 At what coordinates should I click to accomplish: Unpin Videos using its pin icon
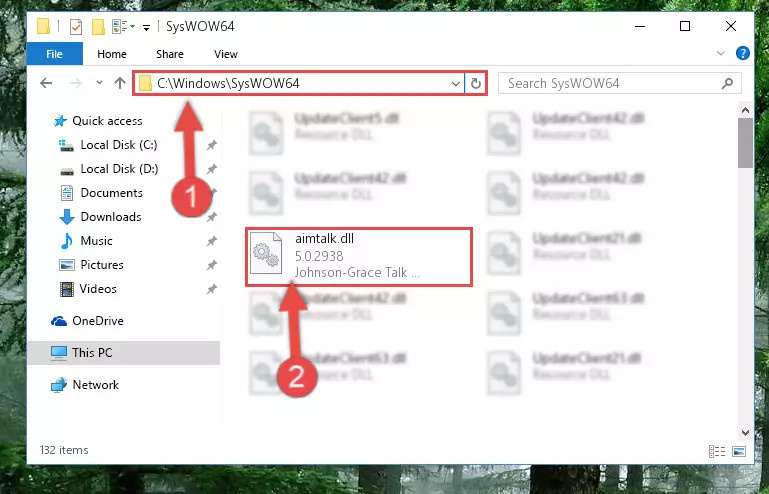tap(211, 289)
